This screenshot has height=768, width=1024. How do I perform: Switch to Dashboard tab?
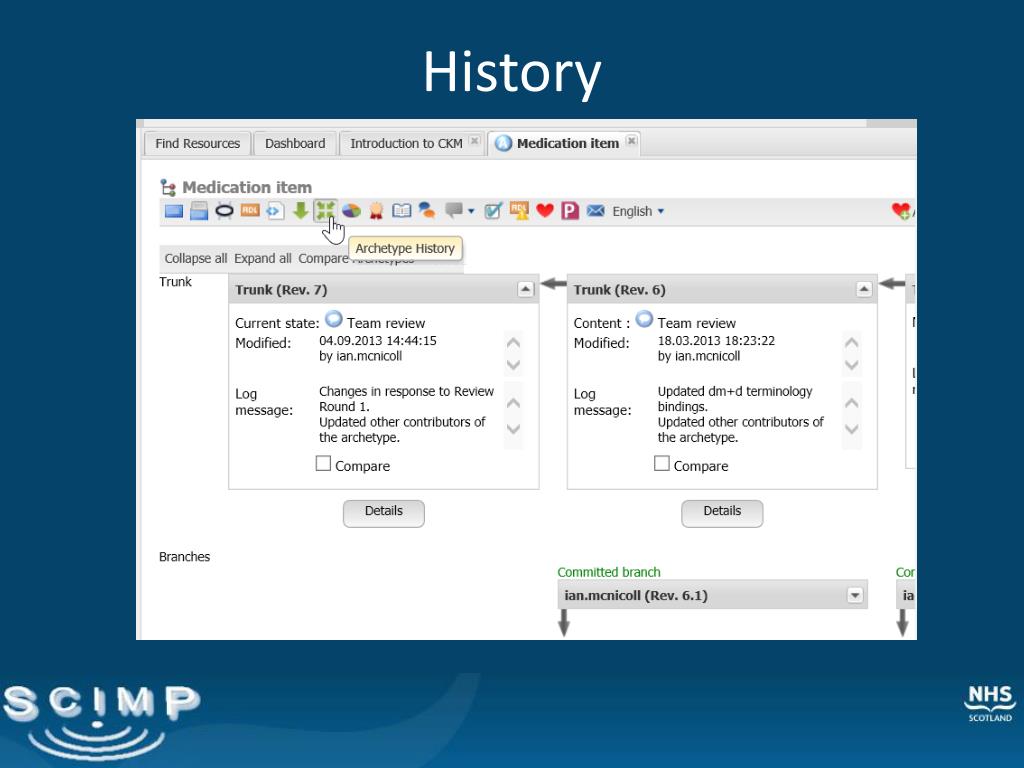pyautogui.click(x=295, y=144)
